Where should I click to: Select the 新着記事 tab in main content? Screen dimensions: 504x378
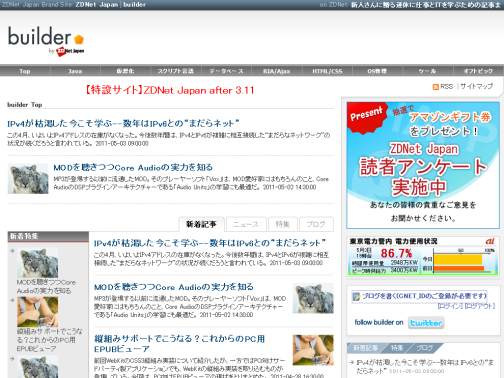[x=202, y=224]
